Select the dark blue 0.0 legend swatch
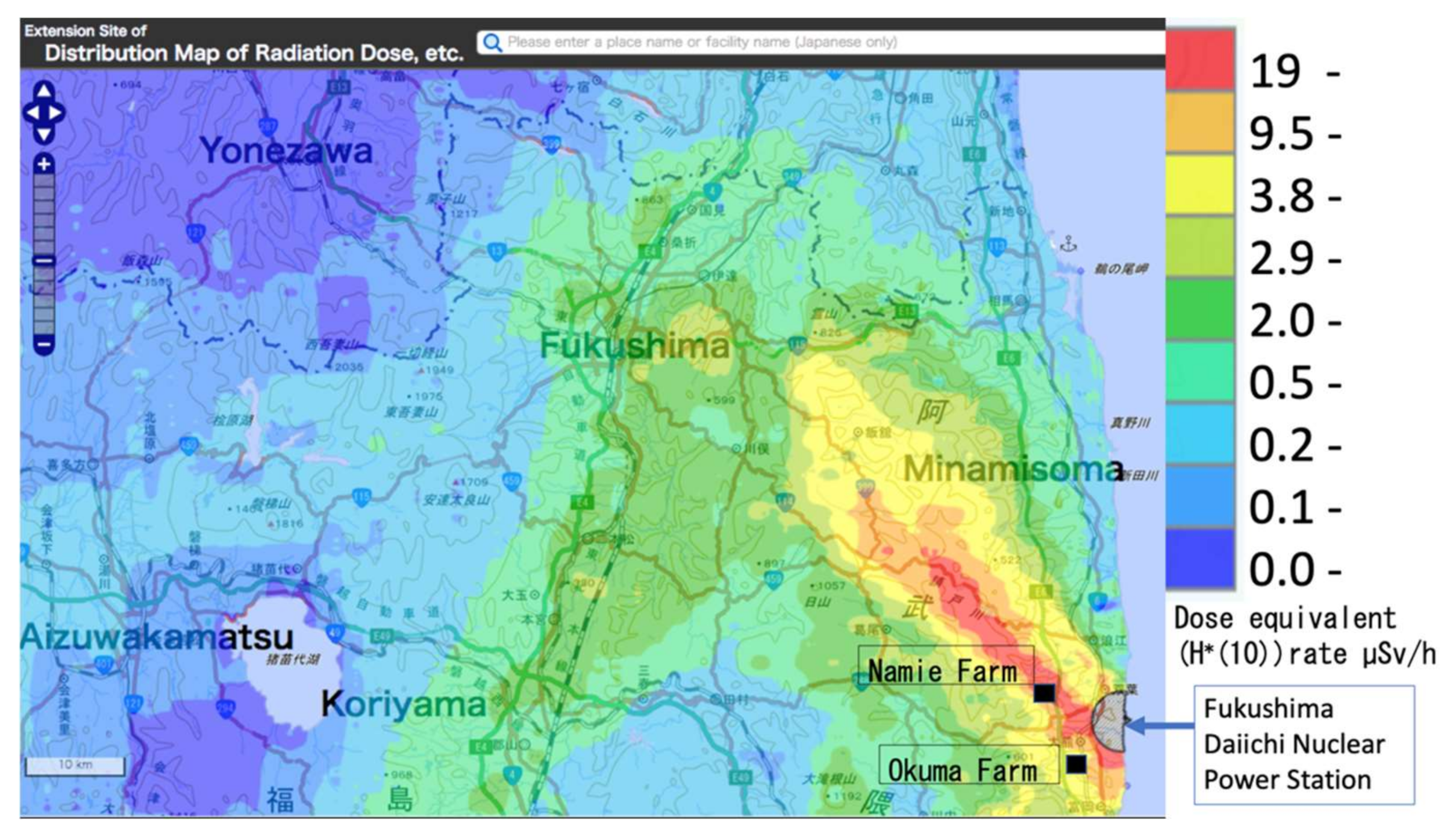1456x832 pixels. tap(1199, 557)
